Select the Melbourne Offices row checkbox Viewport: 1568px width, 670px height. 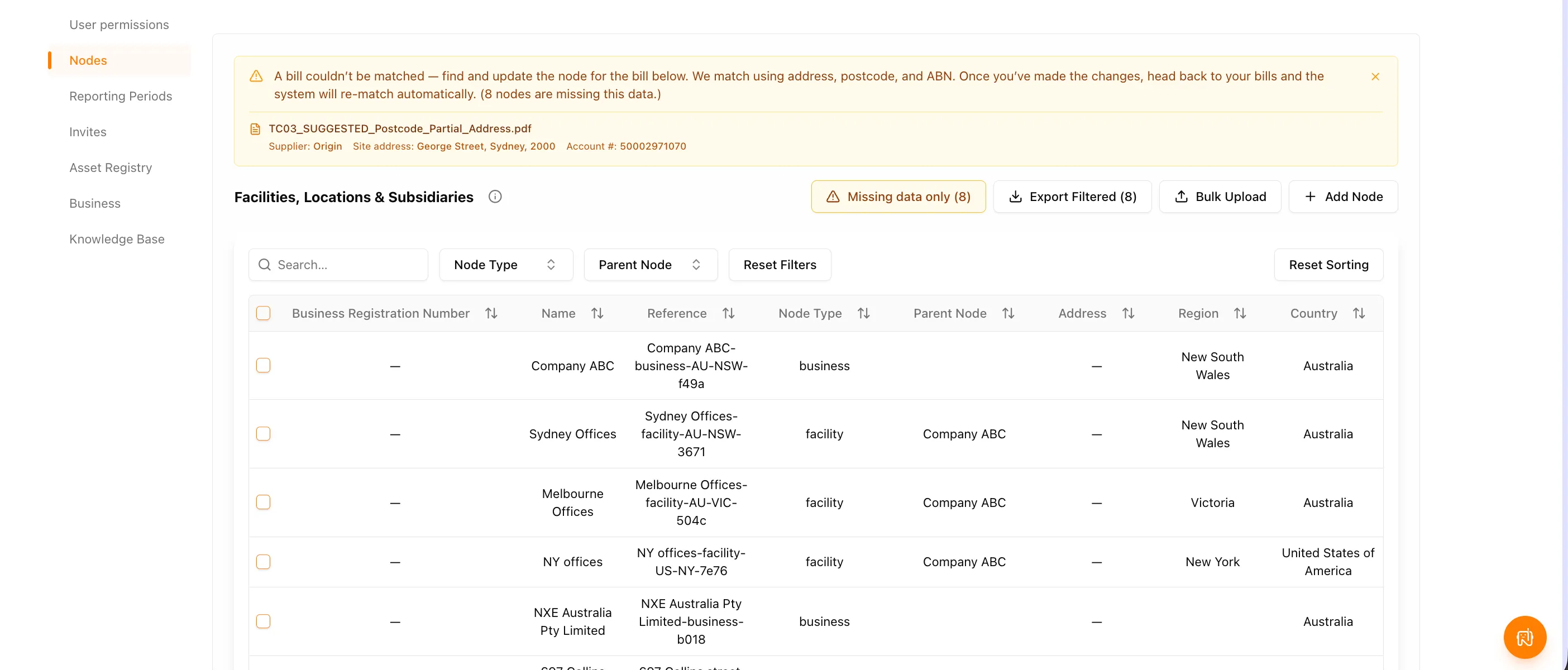pos(263,502)
